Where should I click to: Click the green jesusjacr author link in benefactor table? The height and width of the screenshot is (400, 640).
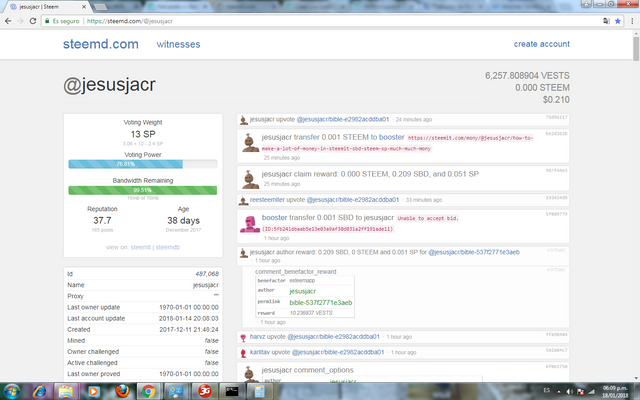302,291
